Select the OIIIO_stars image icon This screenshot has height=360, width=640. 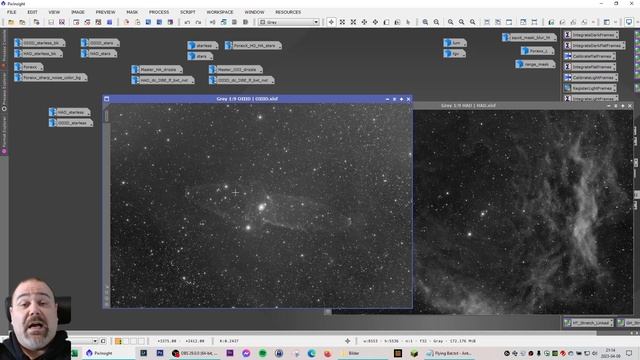[x=100, y=43]
